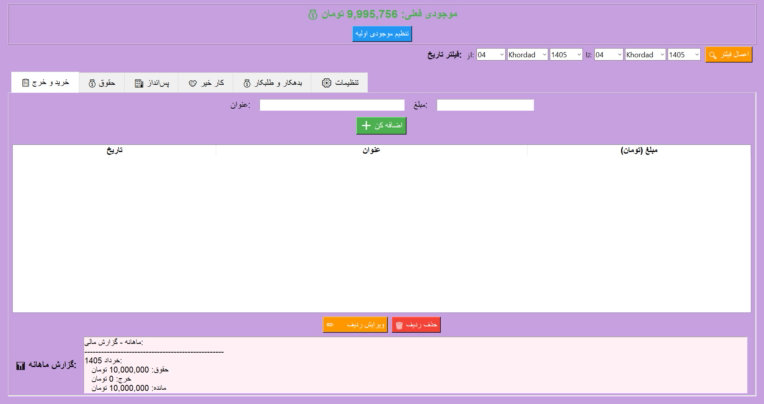This screenshot has height=404, width=764.
Task: Switch to the حقوق (salary) tab
Action: [102, 83]
